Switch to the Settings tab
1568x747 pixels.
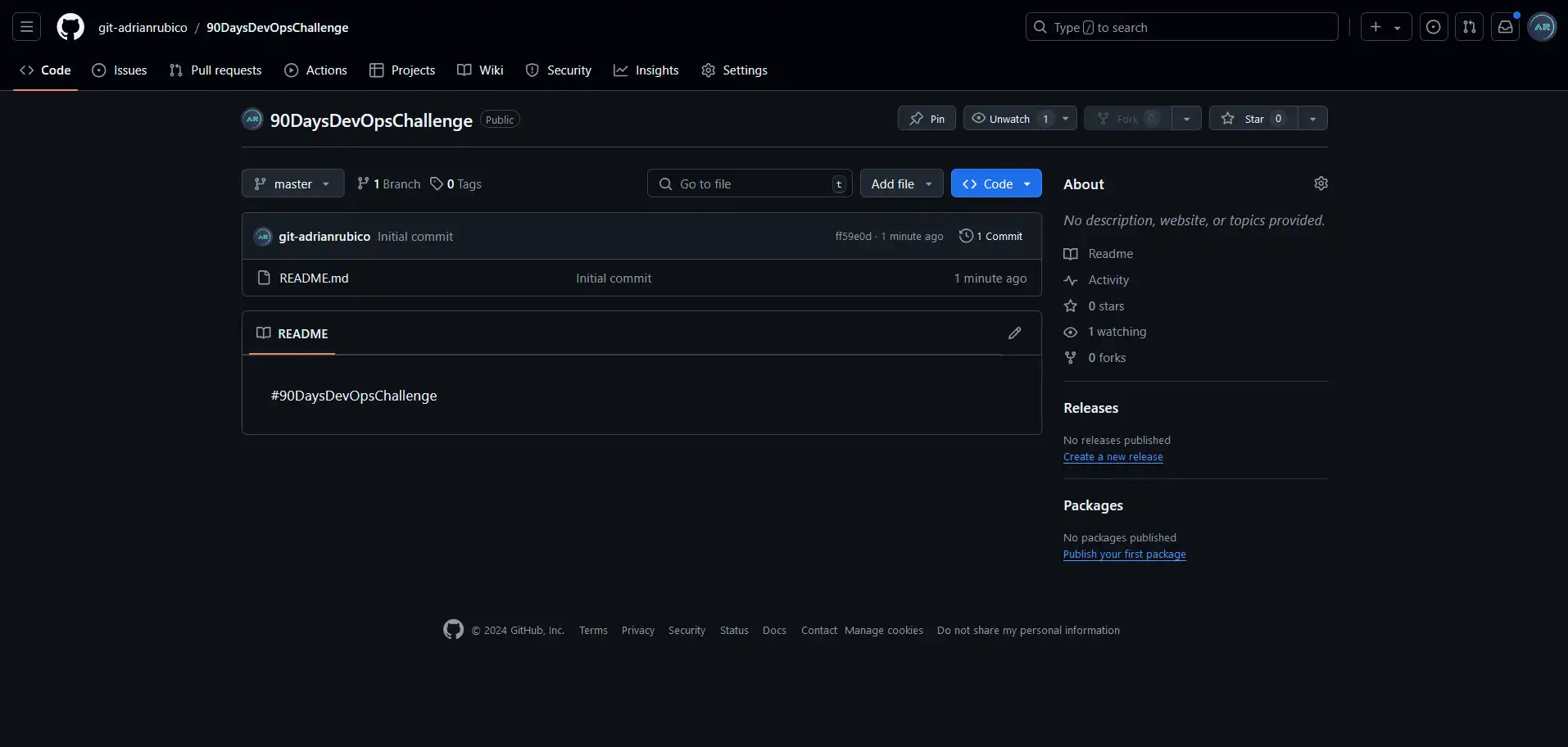pyautogui.click(x=735, y=70)
